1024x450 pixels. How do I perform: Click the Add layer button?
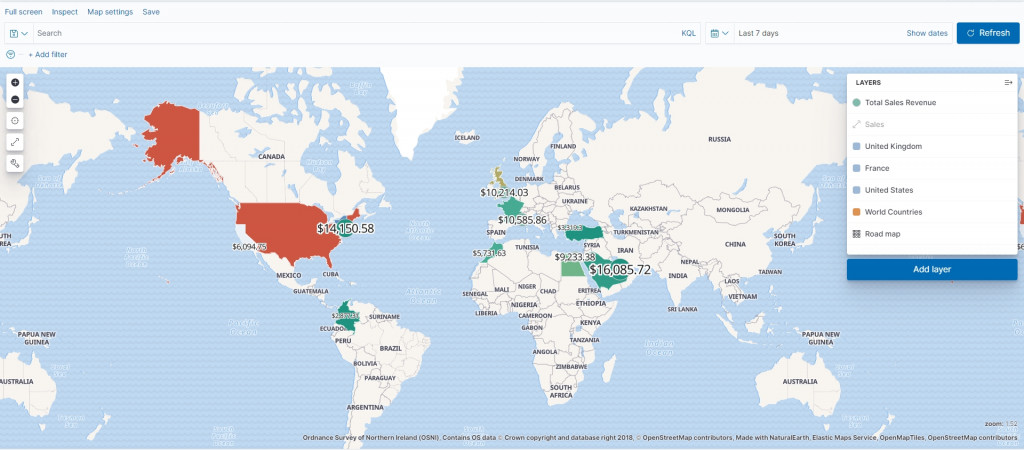932,269
